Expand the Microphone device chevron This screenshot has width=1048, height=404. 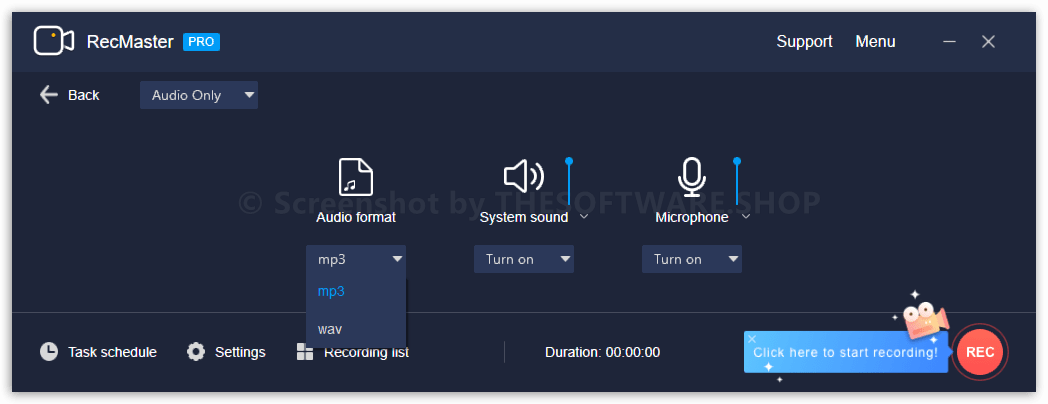point(746,217)
